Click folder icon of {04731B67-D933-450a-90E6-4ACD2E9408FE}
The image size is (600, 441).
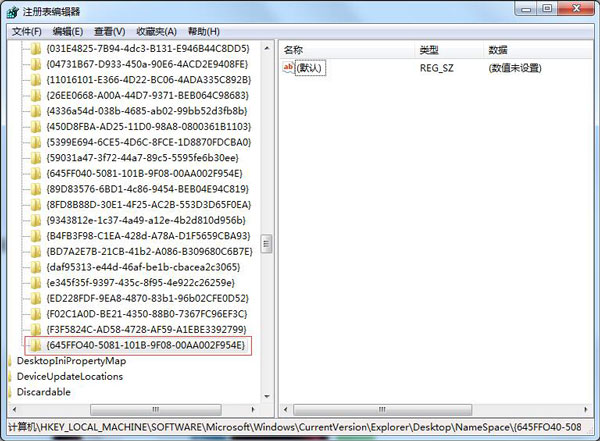[36, 64]
